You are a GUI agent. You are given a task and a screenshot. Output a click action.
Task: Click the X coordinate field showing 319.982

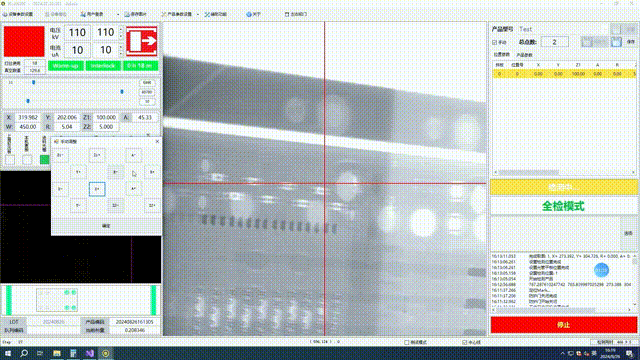28,118
